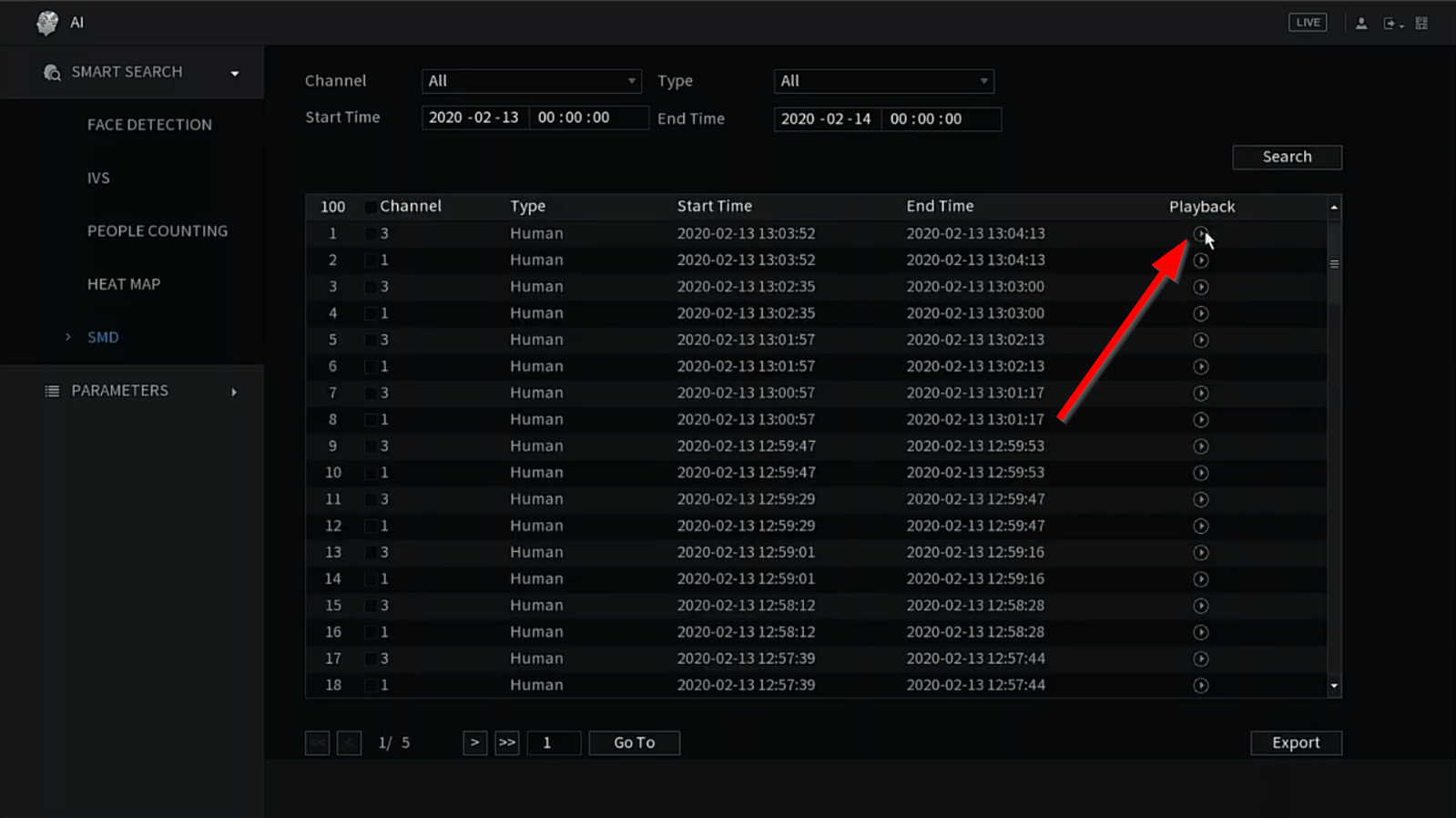Viewport: 1456px width, 818px height.
Task: Click the Smart Search magnifier icon
Action: coord(52,73)
